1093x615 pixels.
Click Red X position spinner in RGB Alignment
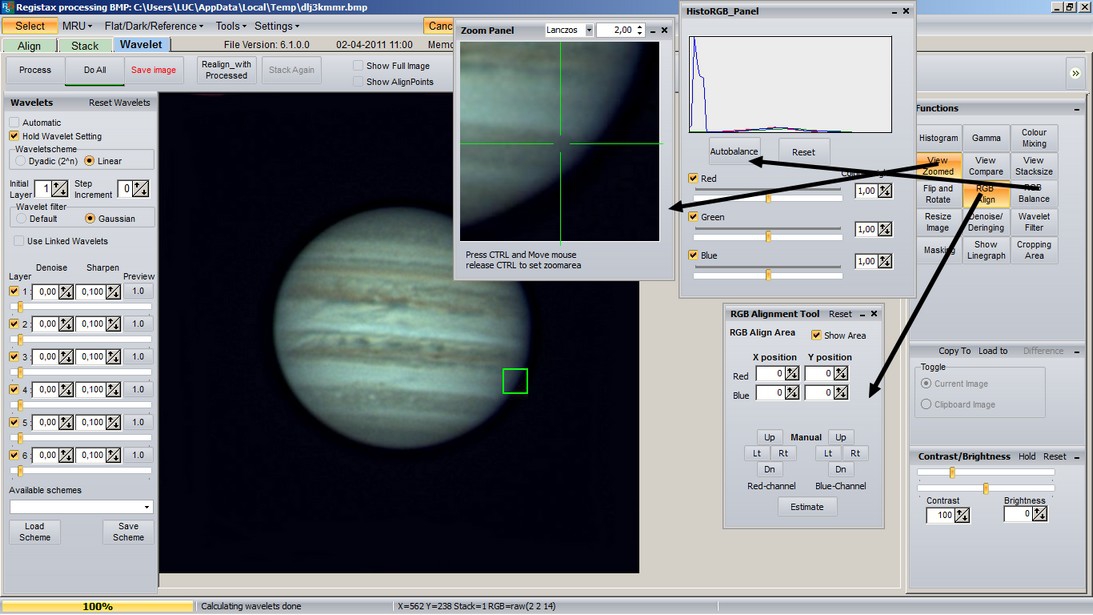791,374
